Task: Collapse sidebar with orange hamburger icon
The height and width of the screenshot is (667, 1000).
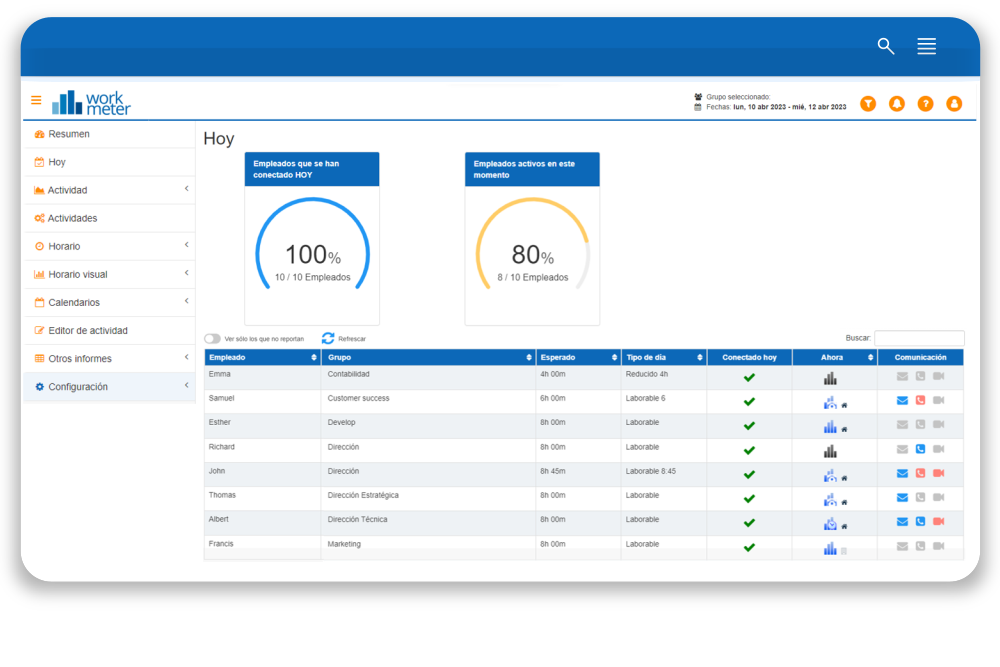Action: pos(36,100)
